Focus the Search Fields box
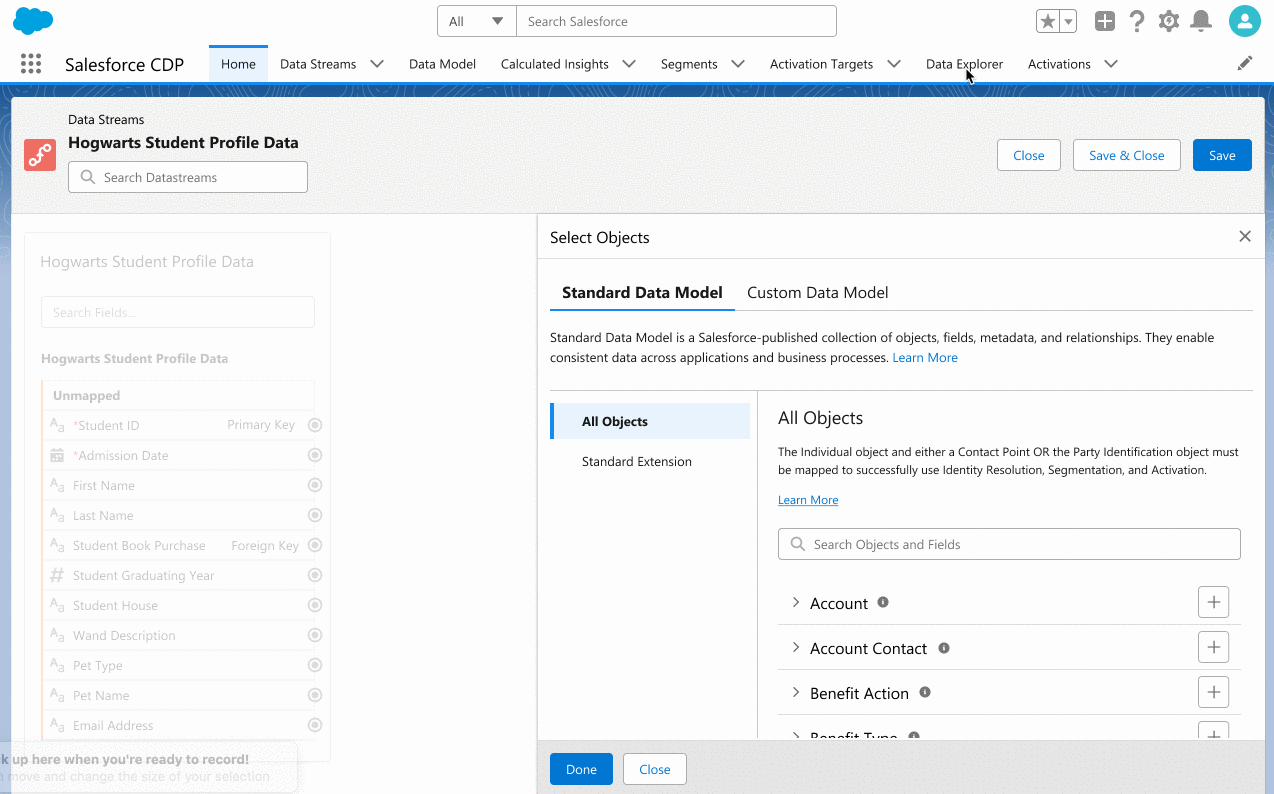The height and width of the screenshot is (794, 1274). (x=178, y=312)
